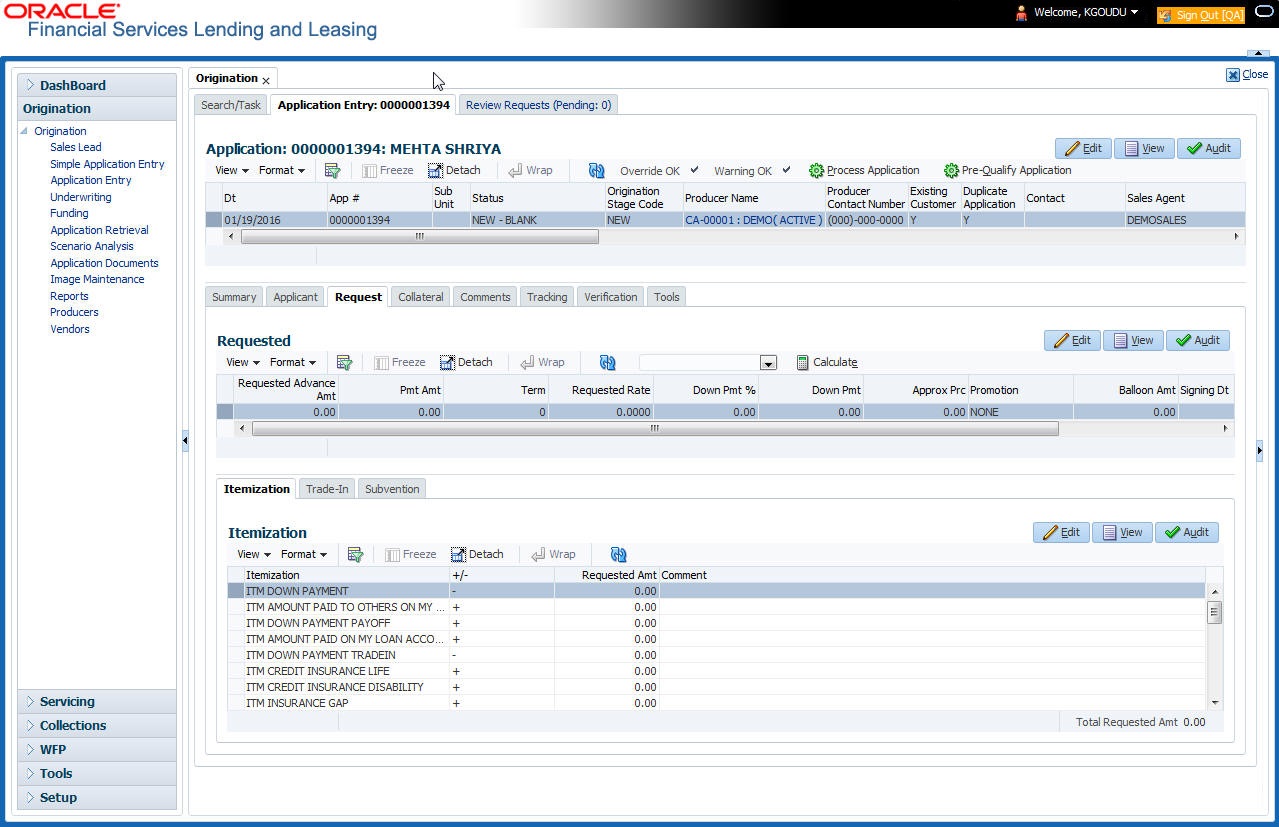The image size is (1279, 827).
Task: Click Pre-Qualify Application gear icon
Action: click(951, 170)
